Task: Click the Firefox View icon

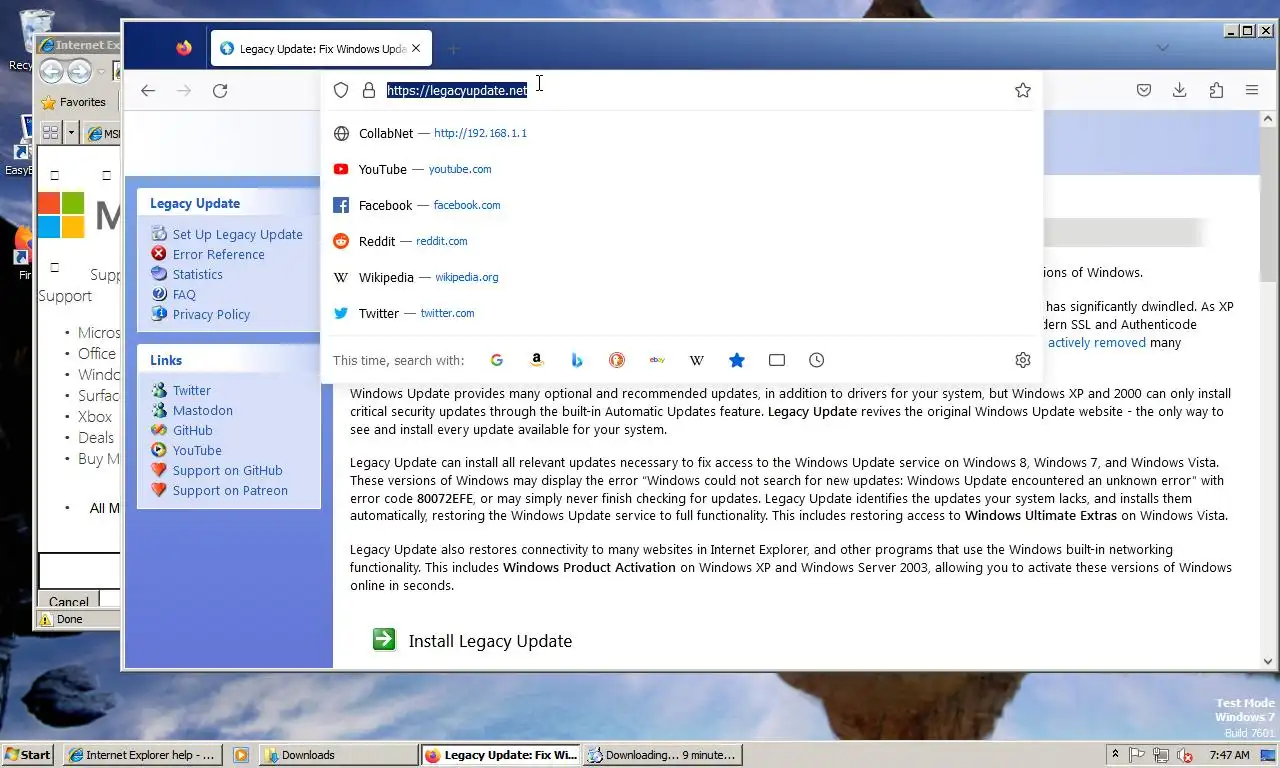Action: 184,48
